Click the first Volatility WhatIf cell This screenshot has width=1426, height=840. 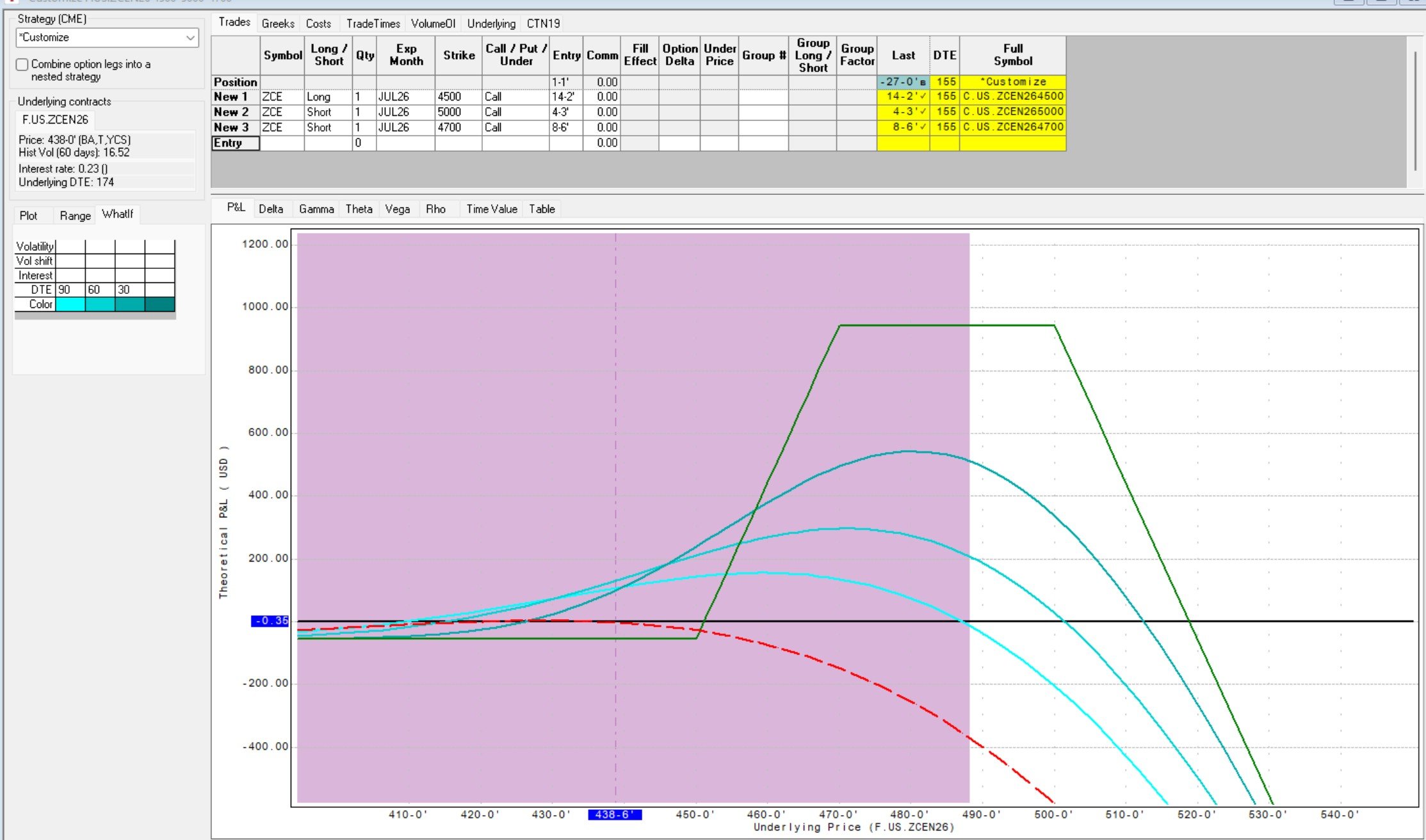coord(70,246)
